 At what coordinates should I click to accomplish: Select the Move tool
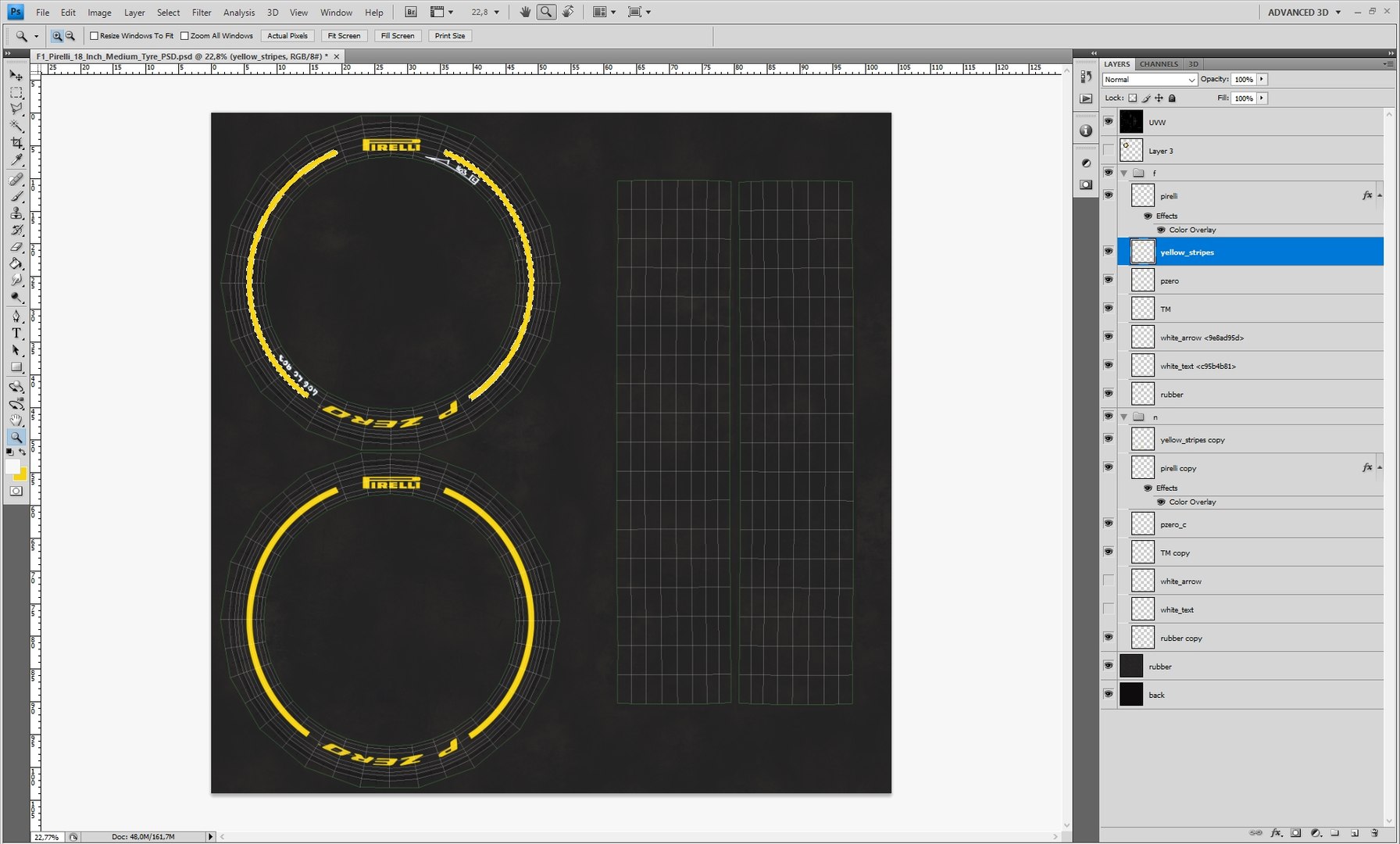pyautogui.click(x=16, y=75)
